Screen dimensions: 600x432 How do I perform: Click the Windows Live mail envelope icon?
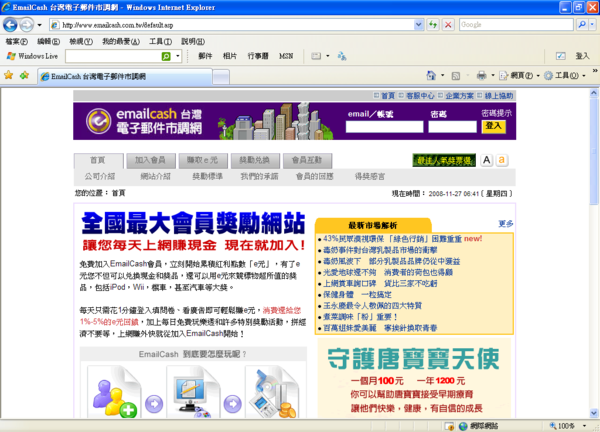coord(316,56)
